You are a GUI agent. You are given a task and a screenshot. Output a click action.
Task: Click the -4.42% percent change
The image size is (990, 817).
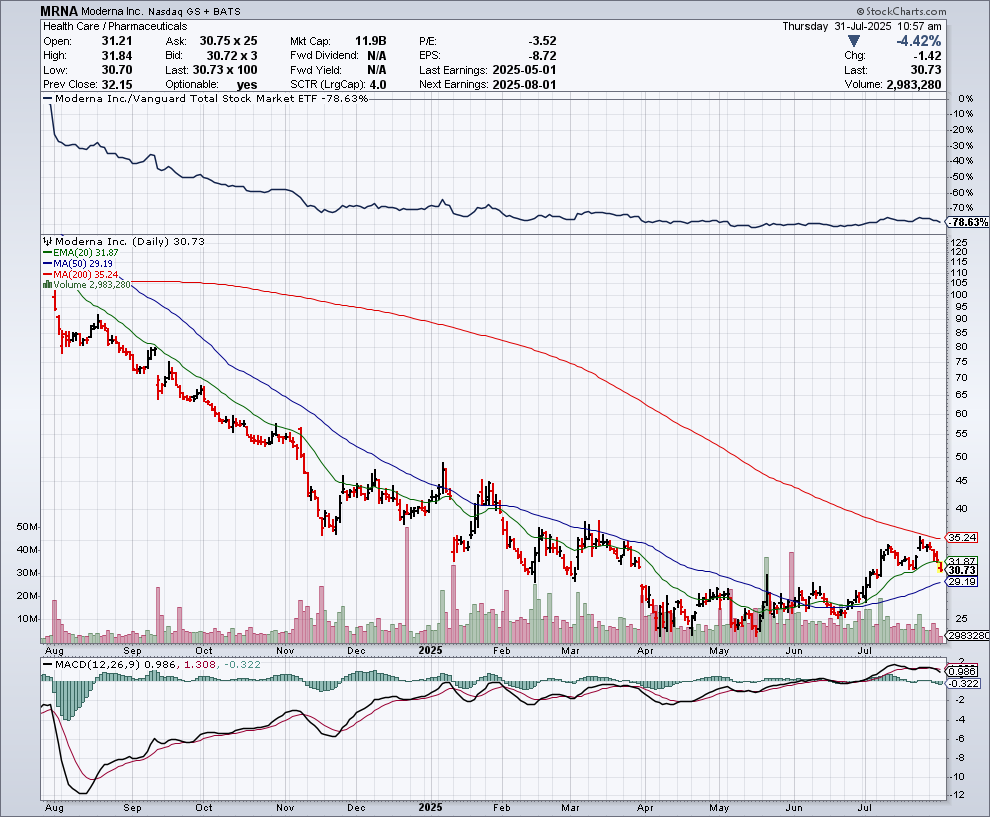(x=919, y=41)
